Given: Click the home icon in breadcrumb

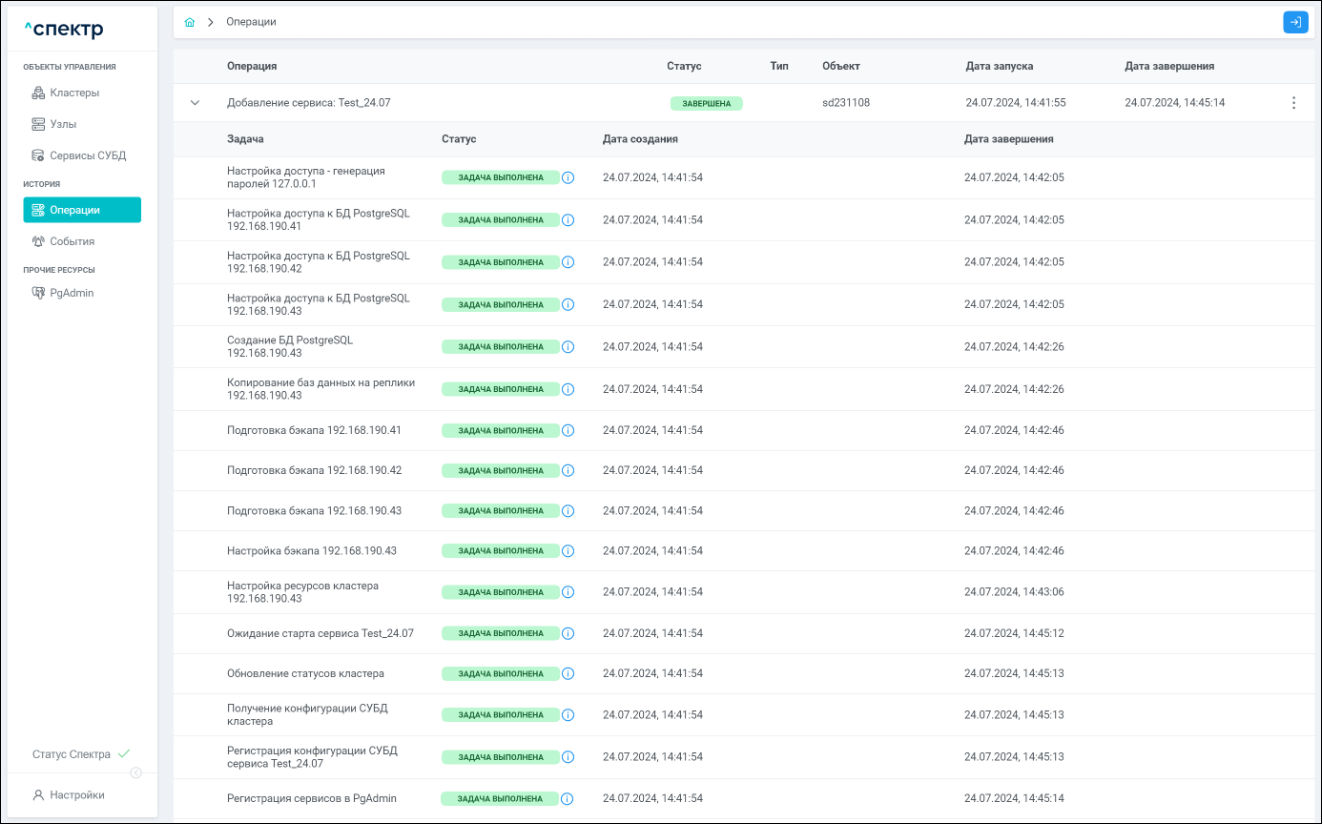Looking at the screenshot, I should [x=190, y=22].
